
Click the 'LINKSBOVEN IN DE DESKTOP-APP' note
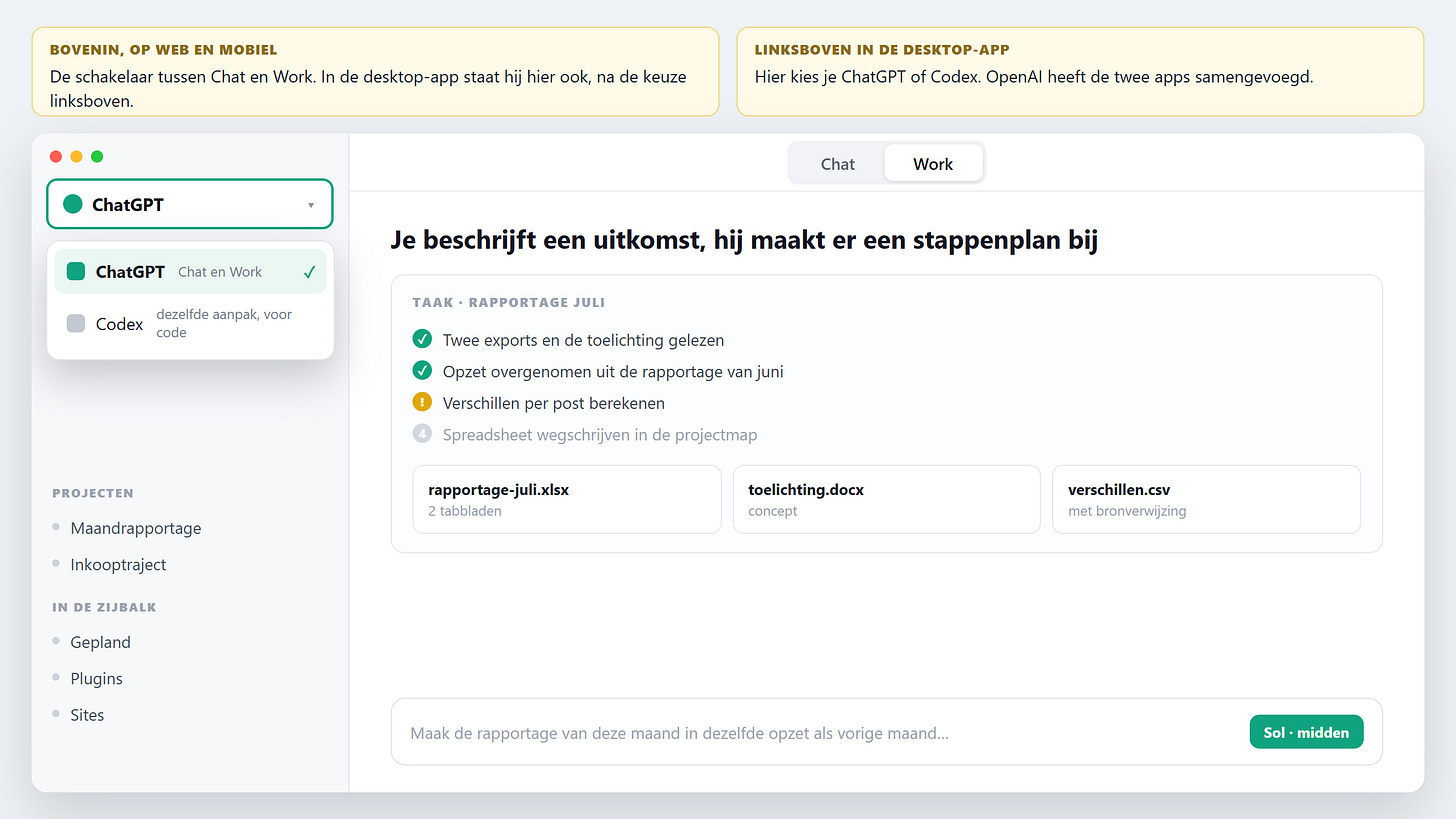1080,71
